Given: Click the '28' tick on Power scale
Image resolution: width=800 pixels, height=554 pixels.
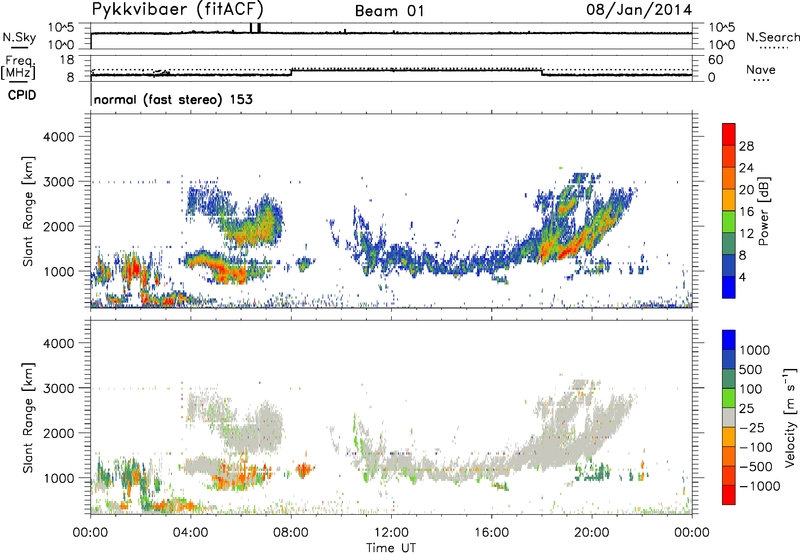Looking at the screenshot, I should (x=746, y=146).
